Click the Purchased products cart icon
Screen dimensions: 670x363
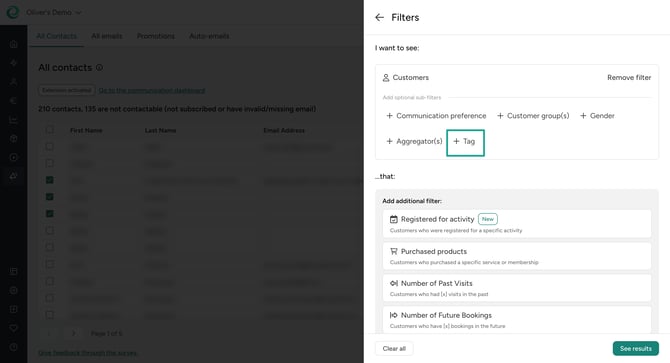point(394,252)
